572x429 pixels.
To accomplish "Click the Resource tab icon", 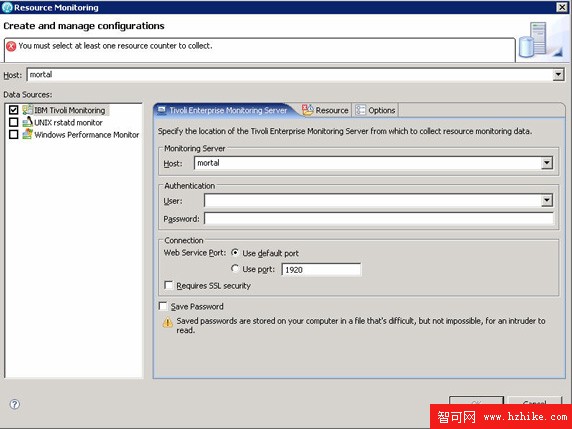I will (x=308, y=110).
